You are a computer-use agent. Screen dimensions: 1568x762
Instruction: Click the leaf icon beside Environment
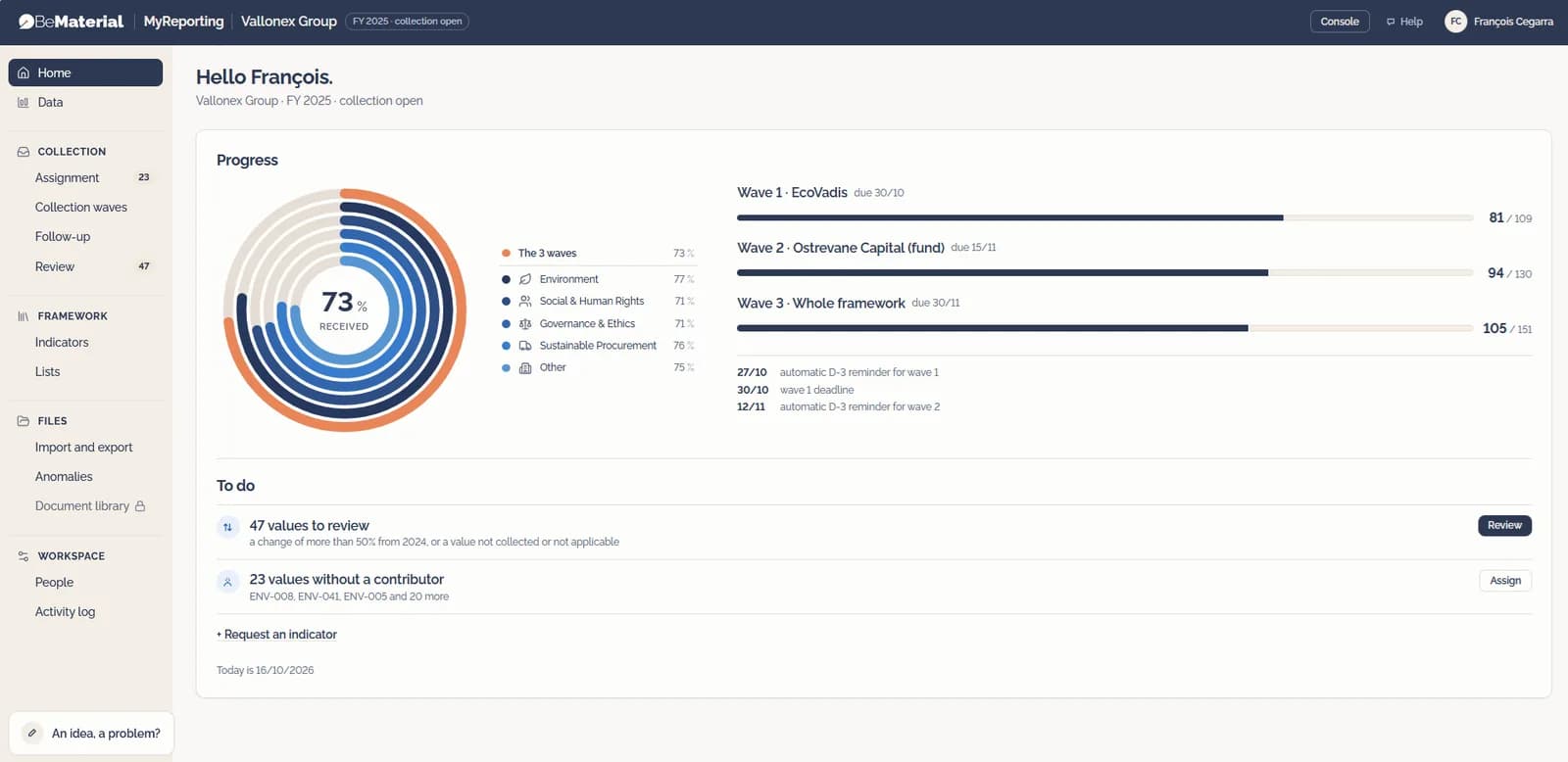click(525, 279)
